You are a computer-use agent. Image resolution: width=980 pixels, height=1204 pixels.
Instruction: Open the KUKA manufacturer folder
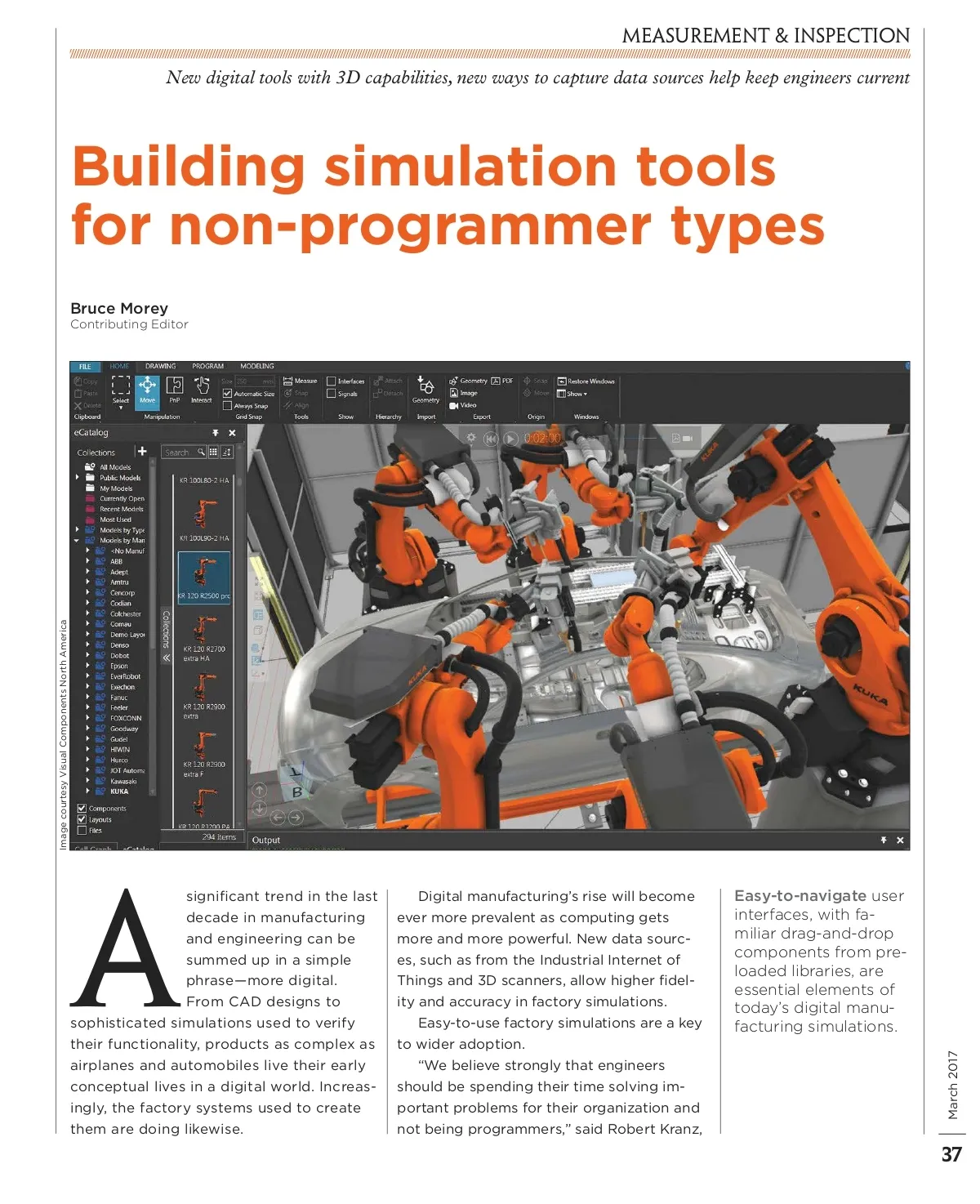119,792
